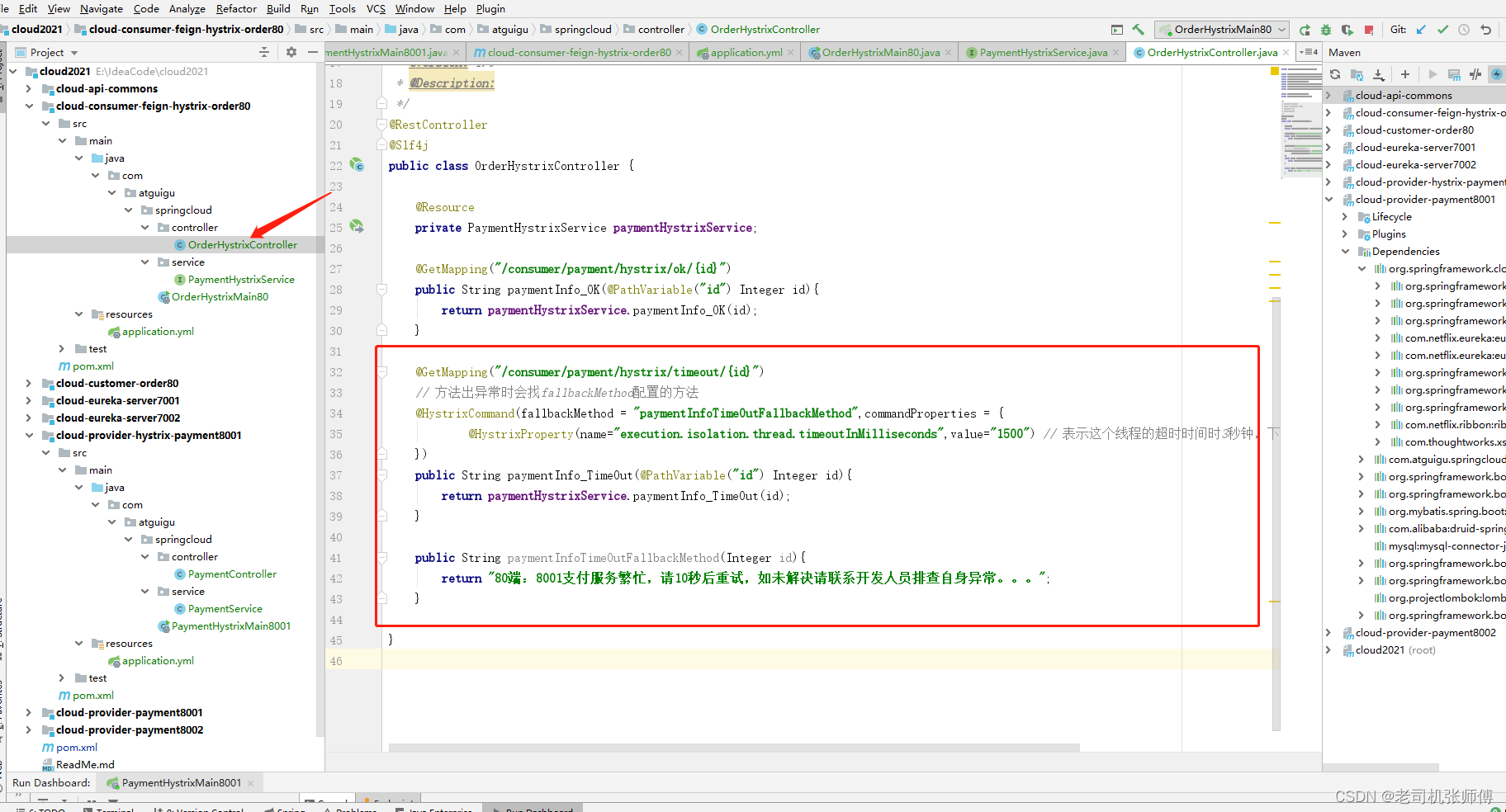The image size is (1506, 812).
Task: Expand cloud-customer-order80 module
Action: coord(29,383)
